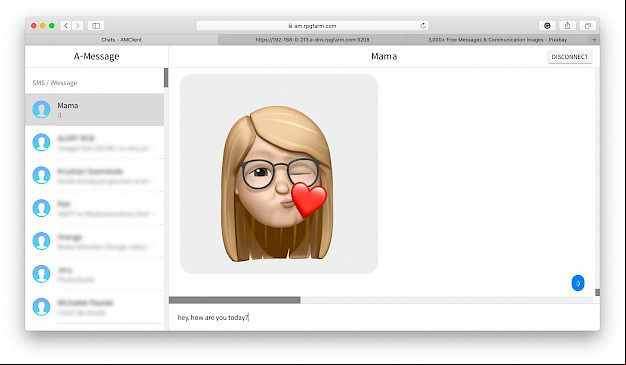
Task: Click the Mama chat header title
Action: pyautogui.click(x=384, y=56)
